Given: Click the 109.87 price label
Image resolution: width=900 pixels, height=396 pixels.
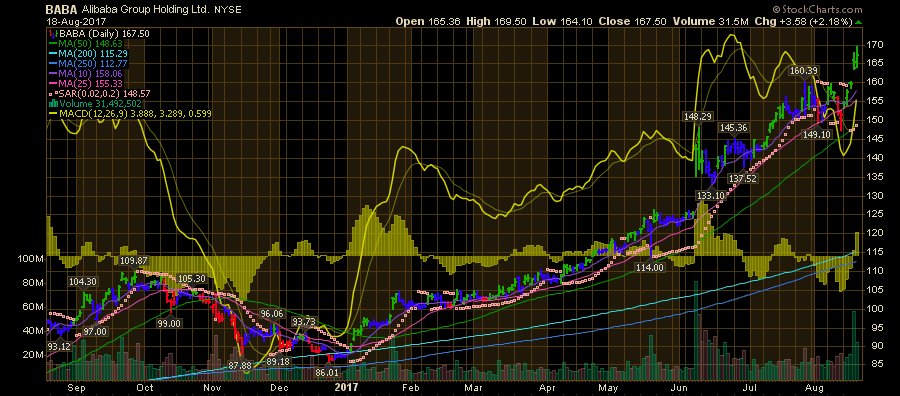Looking at the screenshot, I should pos(134,261).
